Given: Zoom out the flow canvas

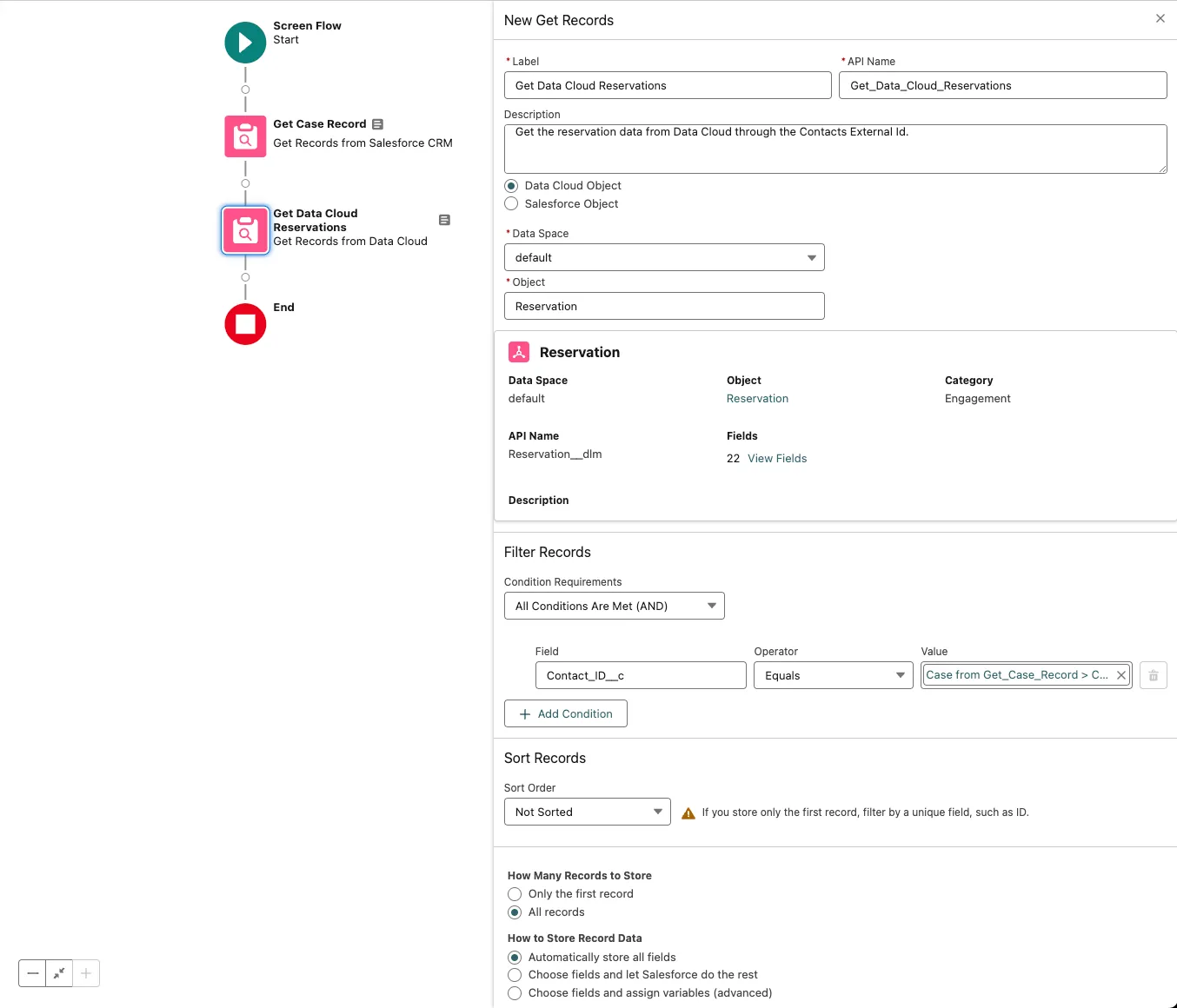Looking at the screenshot, I should click(x=33, y=973).
